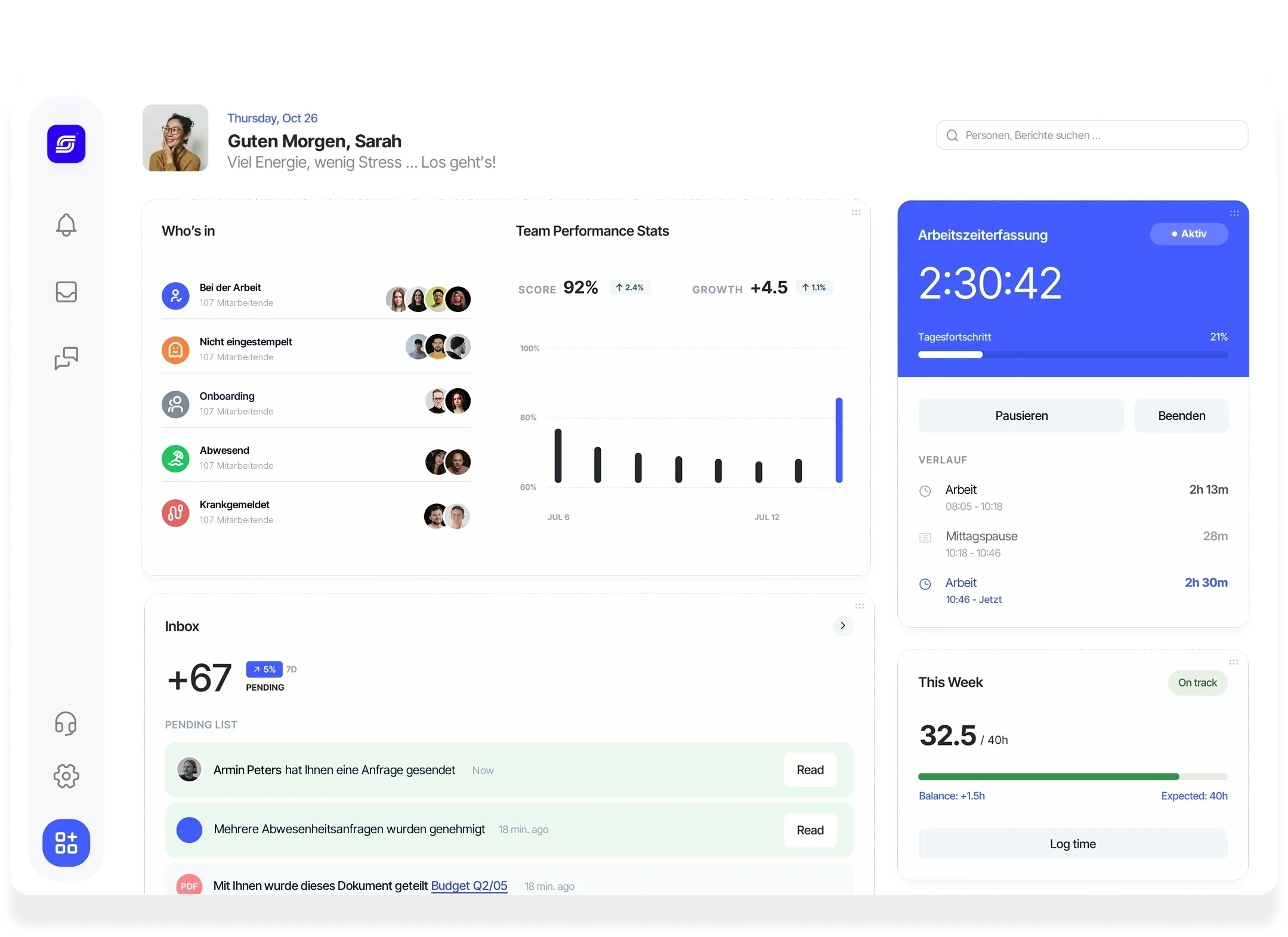
Task: Click the On track status badge
Action: point(1197,682)
